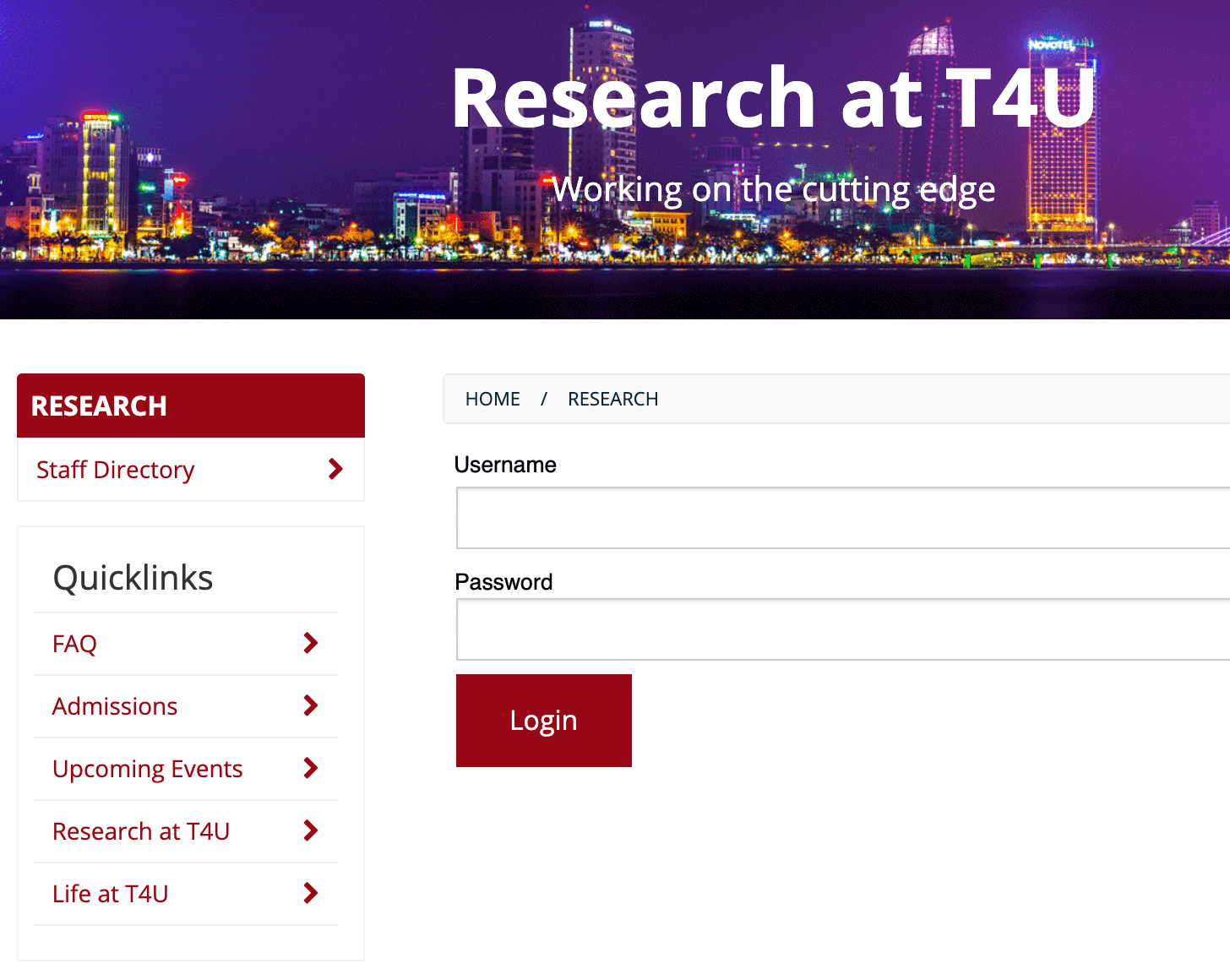
Task: Select RESEARCH in the breadcrumb
Action: pyautogui.click(x=612, y=399)
